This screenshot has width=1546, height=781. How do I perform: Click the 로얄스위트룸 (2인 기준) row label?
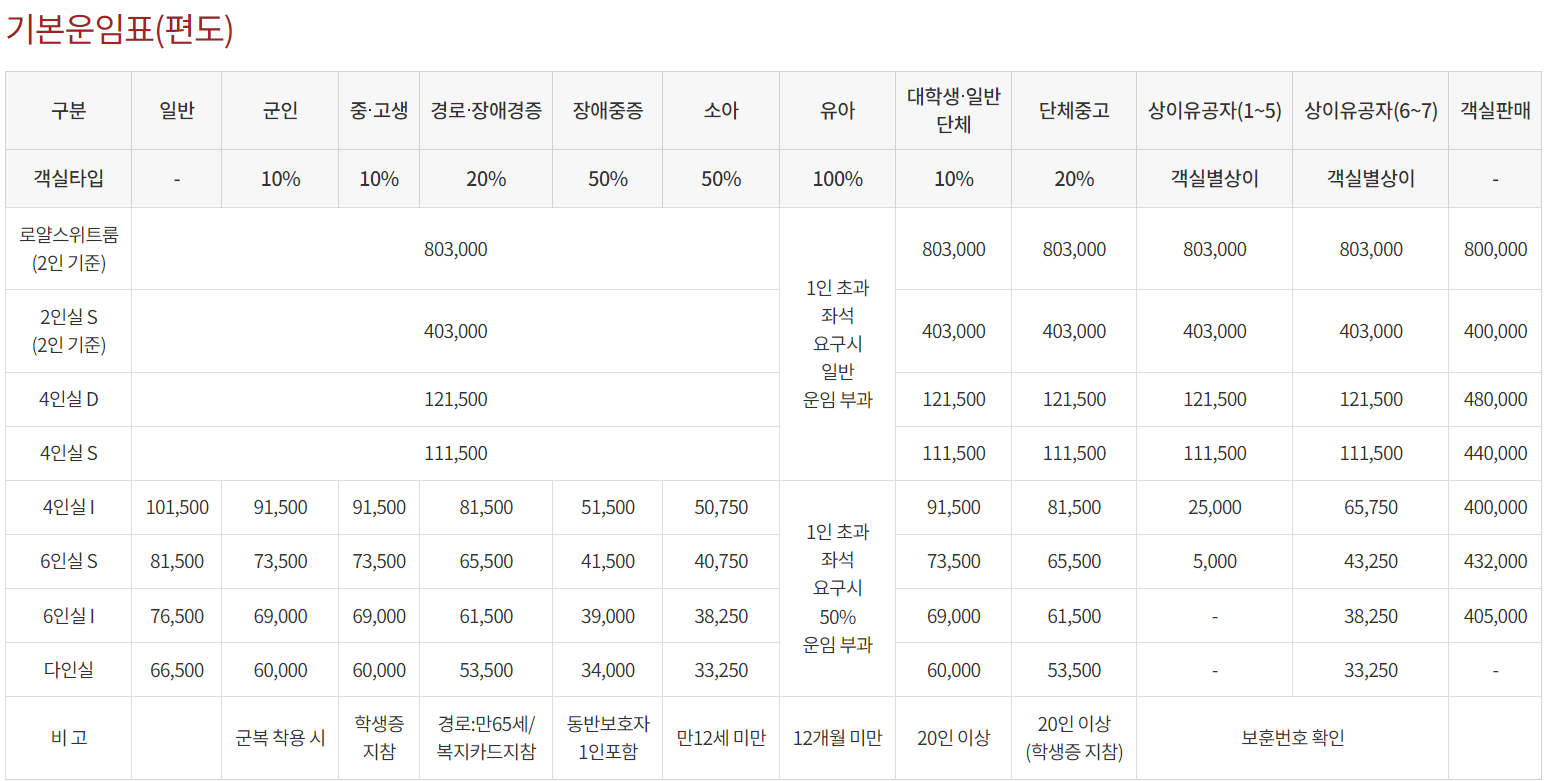tap(68, 250)
